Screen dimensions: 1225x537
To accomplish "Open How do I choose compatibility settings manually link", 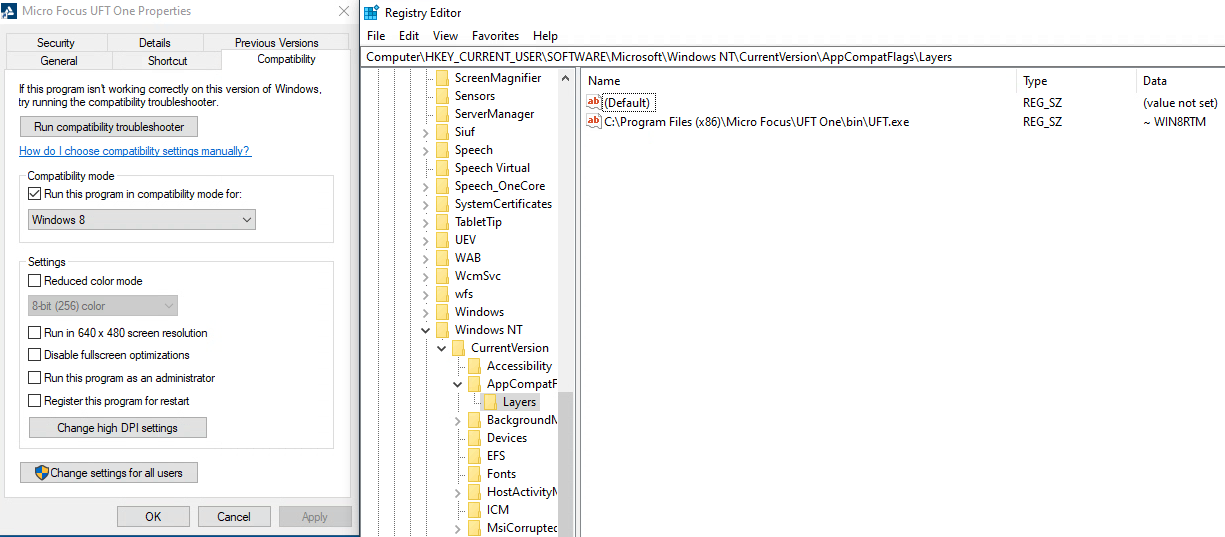I will click(x=135, y=151).
